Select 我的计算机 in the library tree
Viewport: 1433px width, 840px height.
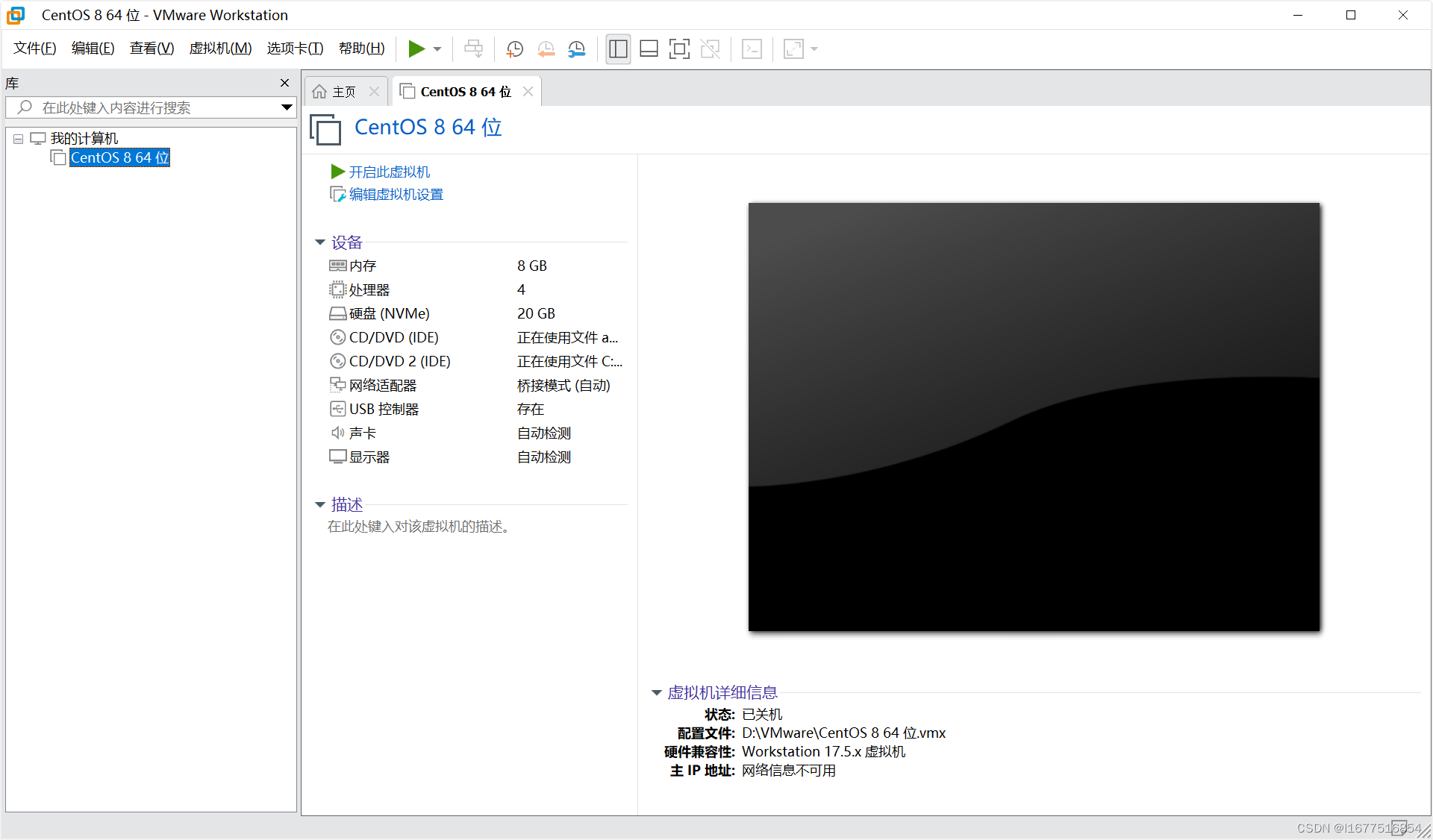tap(84, 139)
